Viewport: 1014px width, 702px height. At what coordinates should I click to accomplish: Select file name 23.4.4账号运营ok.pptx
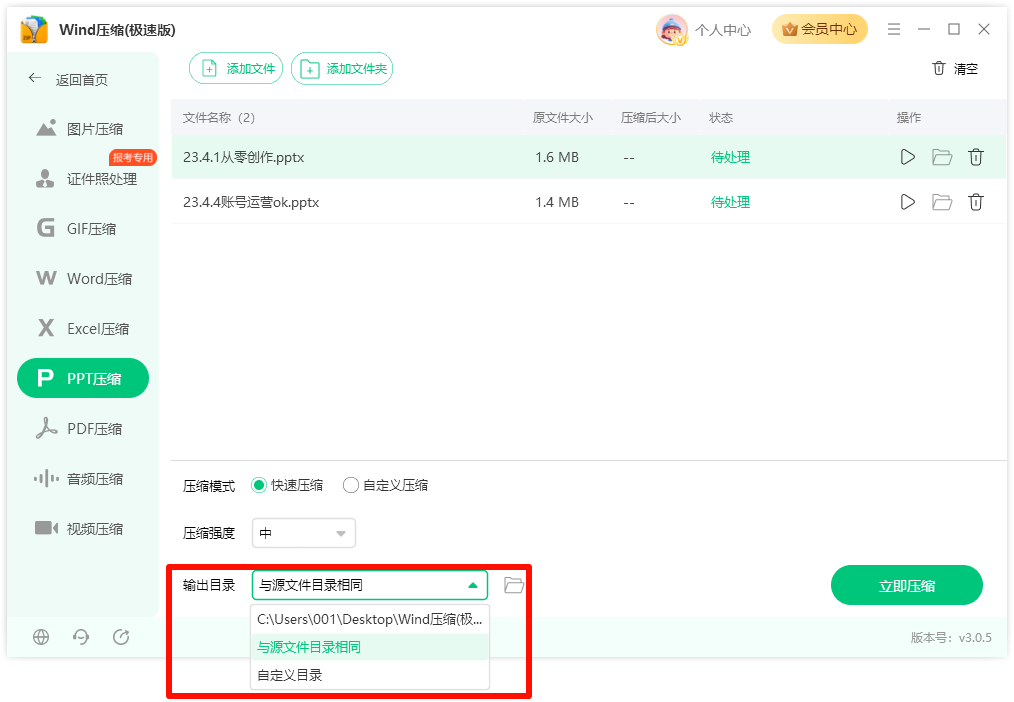251,202
